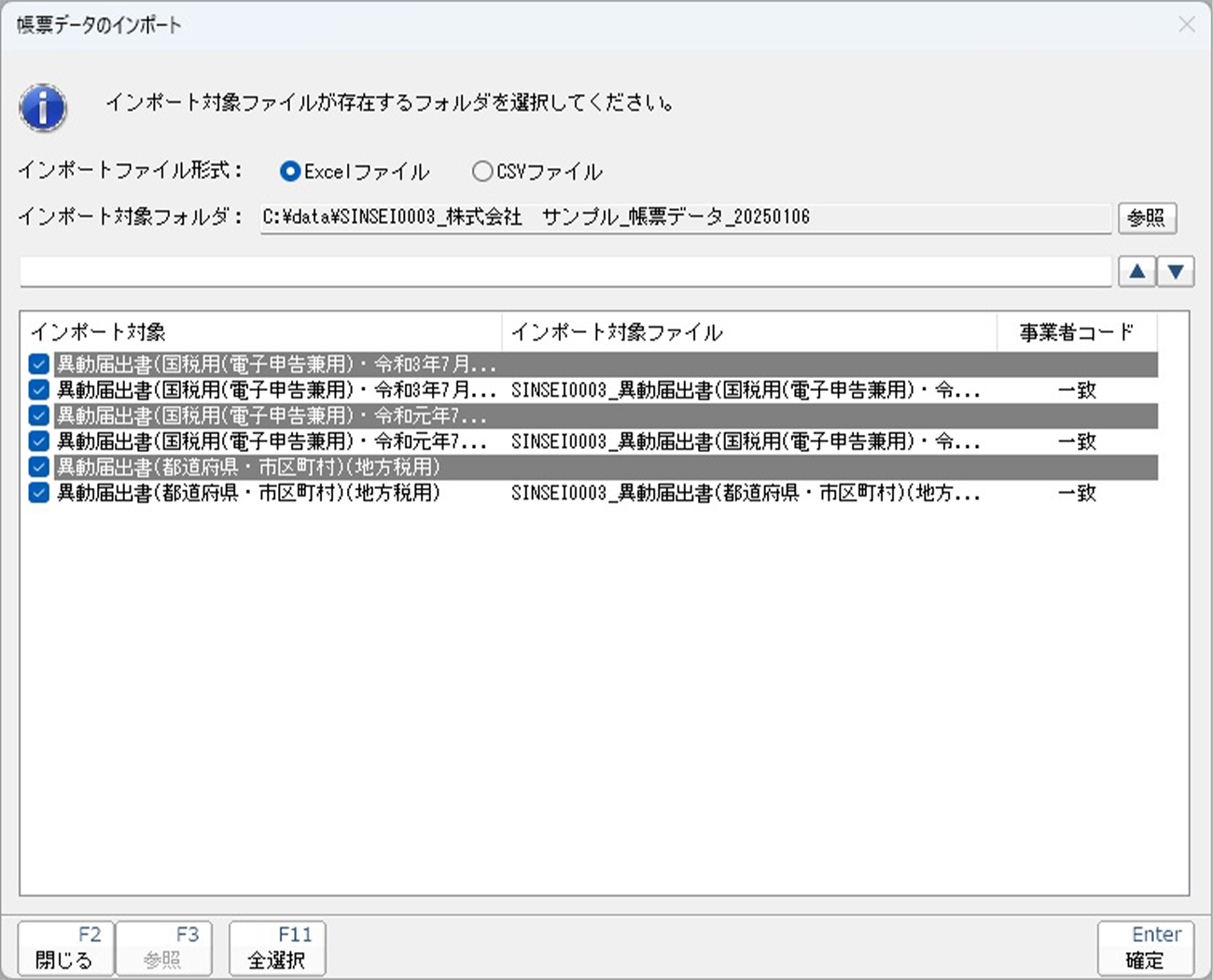Click the blue information icon
Image resolution: width=1213 pixels, height=980 pixels.
point(43,107)
